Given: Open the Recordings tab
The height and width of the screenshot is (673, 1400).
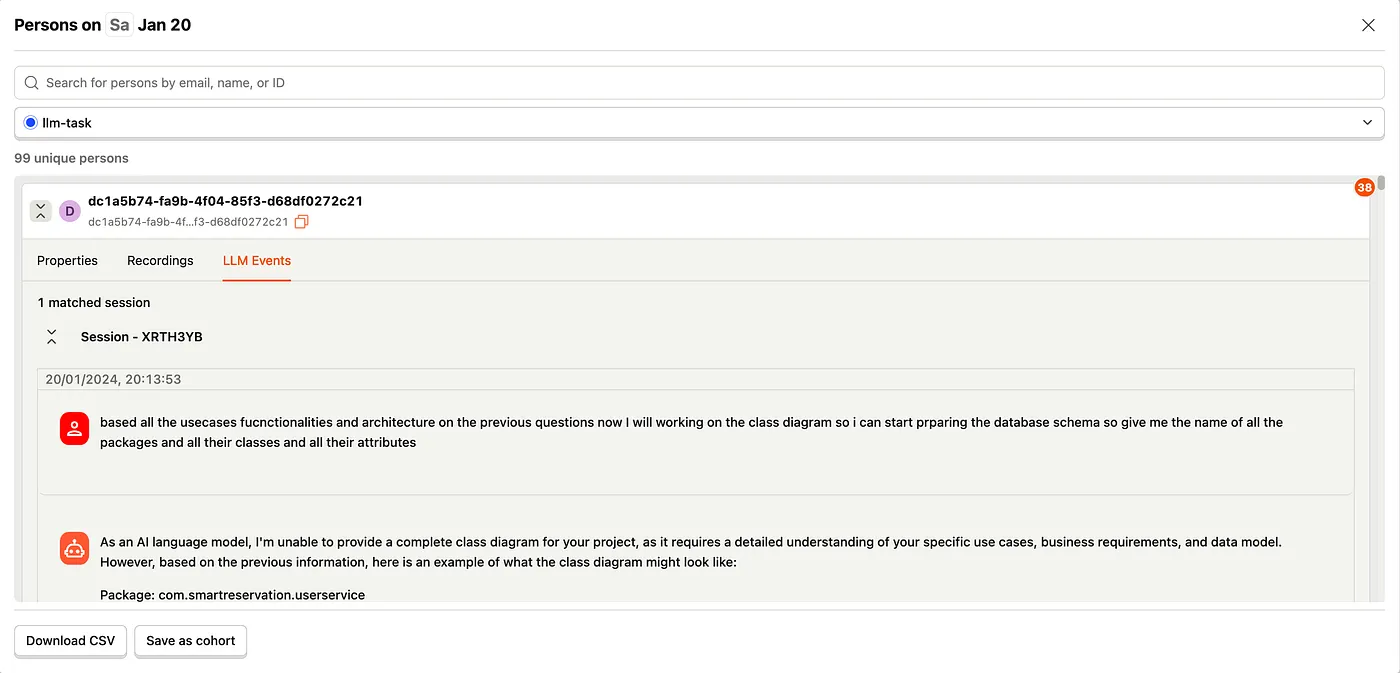Looking at the screenshot, I should tap(160, 261).
